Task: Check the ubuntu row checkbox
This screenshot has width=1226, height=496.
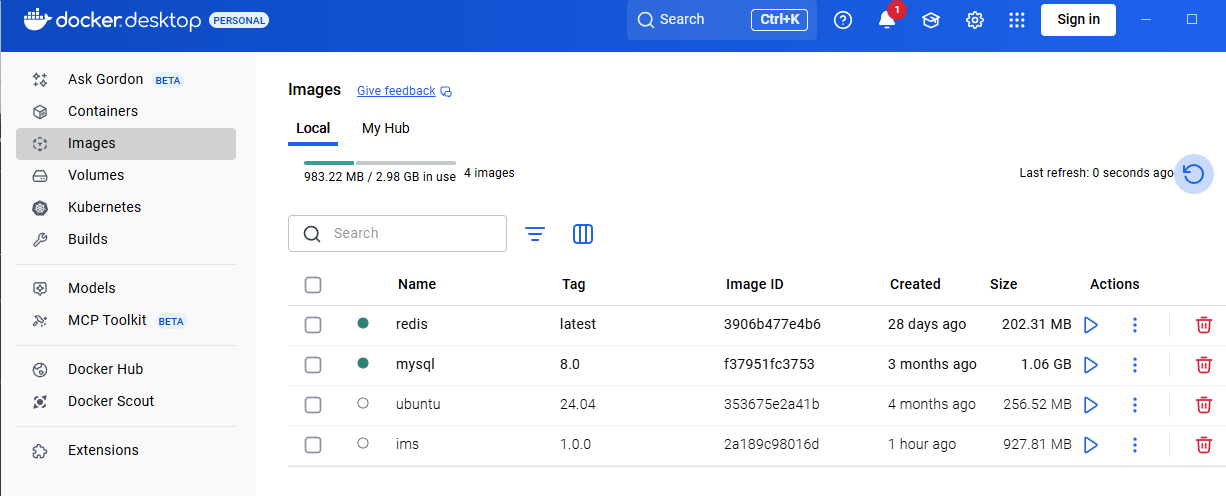Action: click(x=313, y=405)
